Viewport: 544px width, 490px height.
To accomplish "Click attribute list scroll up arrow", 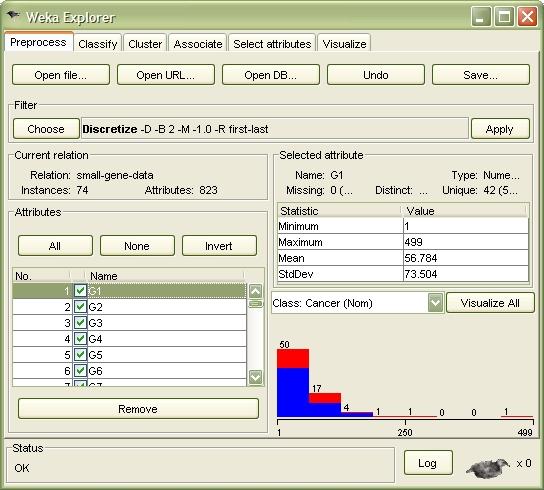I will pos(256,291).
